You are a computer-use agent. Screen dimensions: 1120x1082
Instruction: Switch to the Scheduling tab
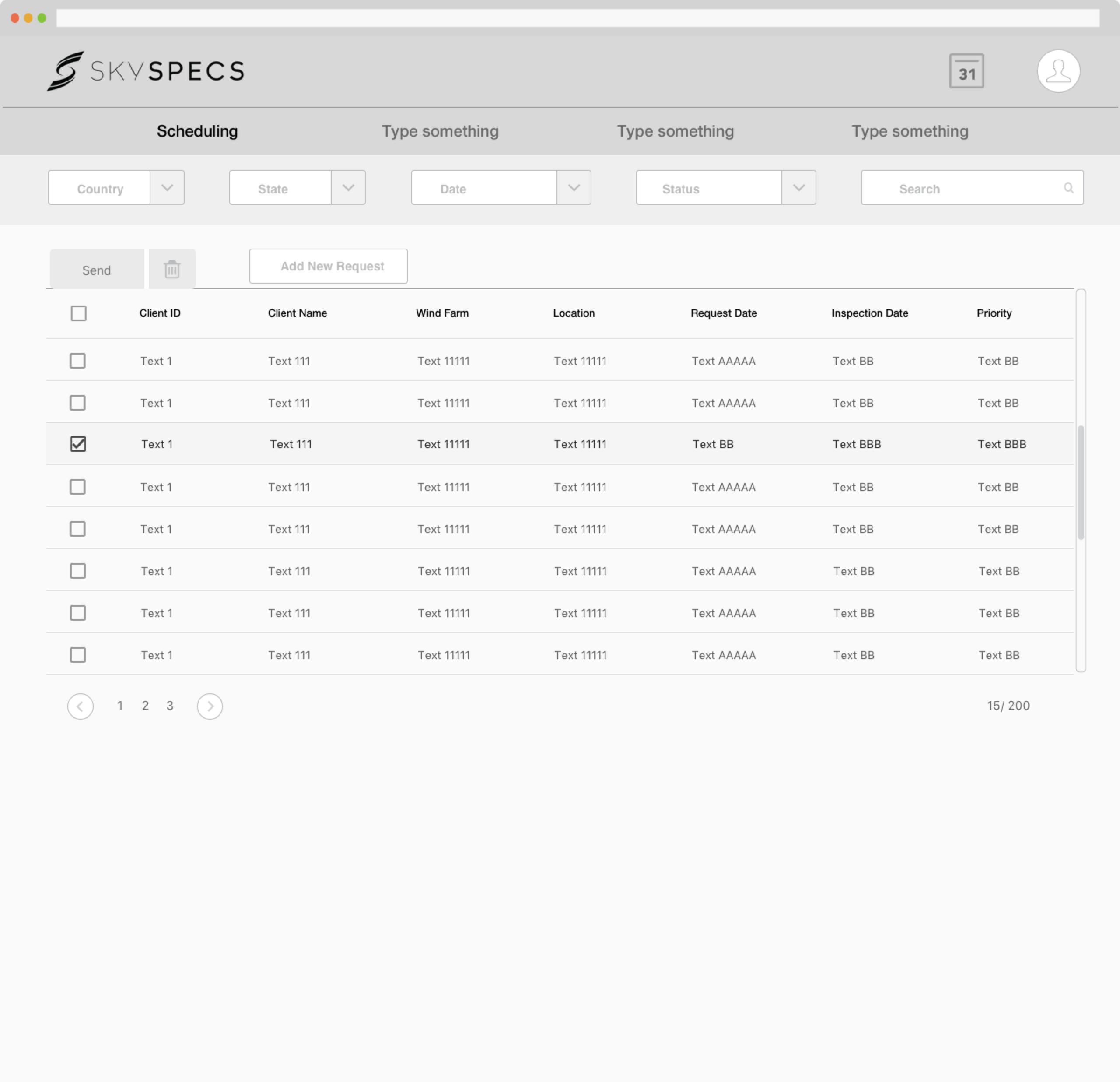(198, 131)
